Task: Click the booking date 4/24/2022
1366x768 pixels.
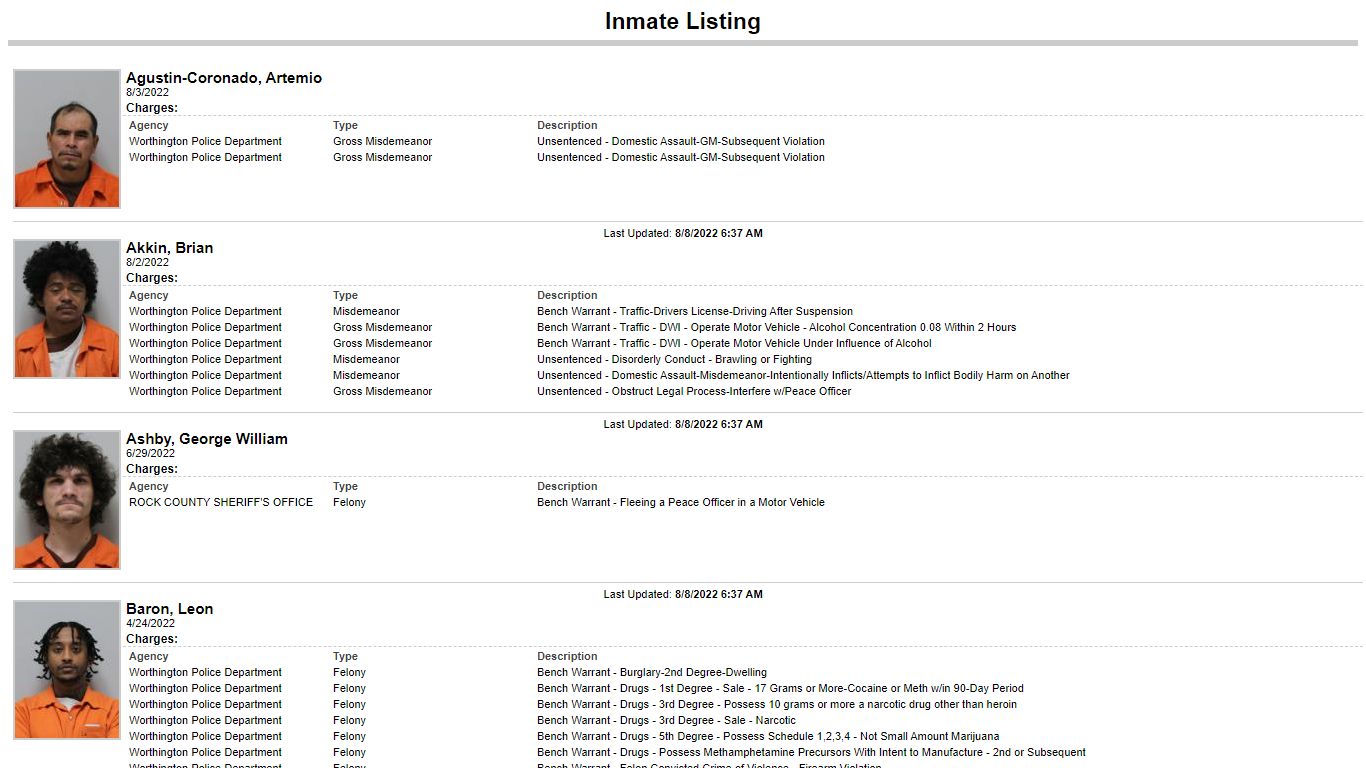Action: 150,624
